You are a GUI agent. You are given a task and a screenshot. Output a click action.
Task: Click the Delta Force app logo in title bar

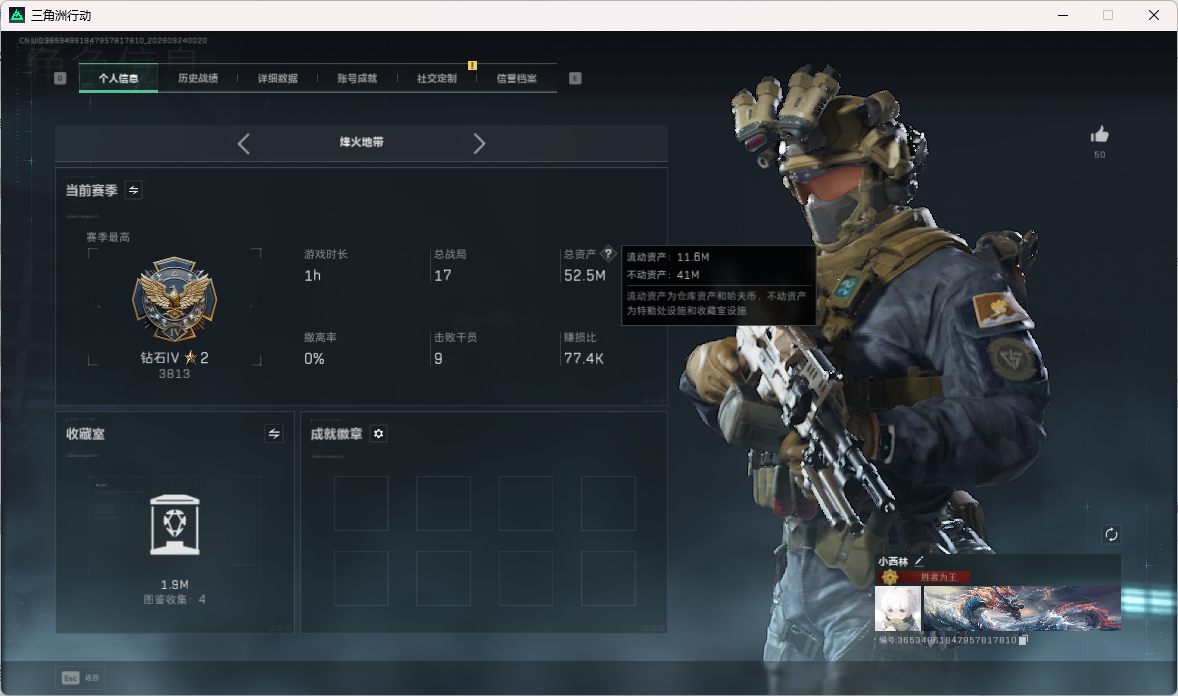tap(17, 15)
